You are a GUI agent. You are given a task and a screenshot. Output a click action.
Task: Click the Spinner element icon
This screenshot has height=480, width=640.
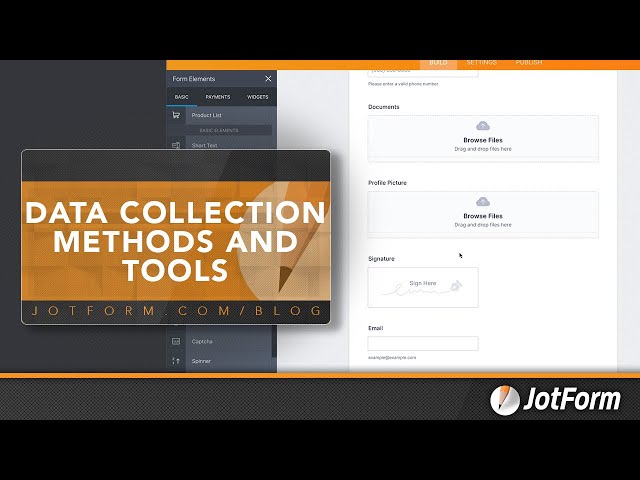(x=176, y=361)
